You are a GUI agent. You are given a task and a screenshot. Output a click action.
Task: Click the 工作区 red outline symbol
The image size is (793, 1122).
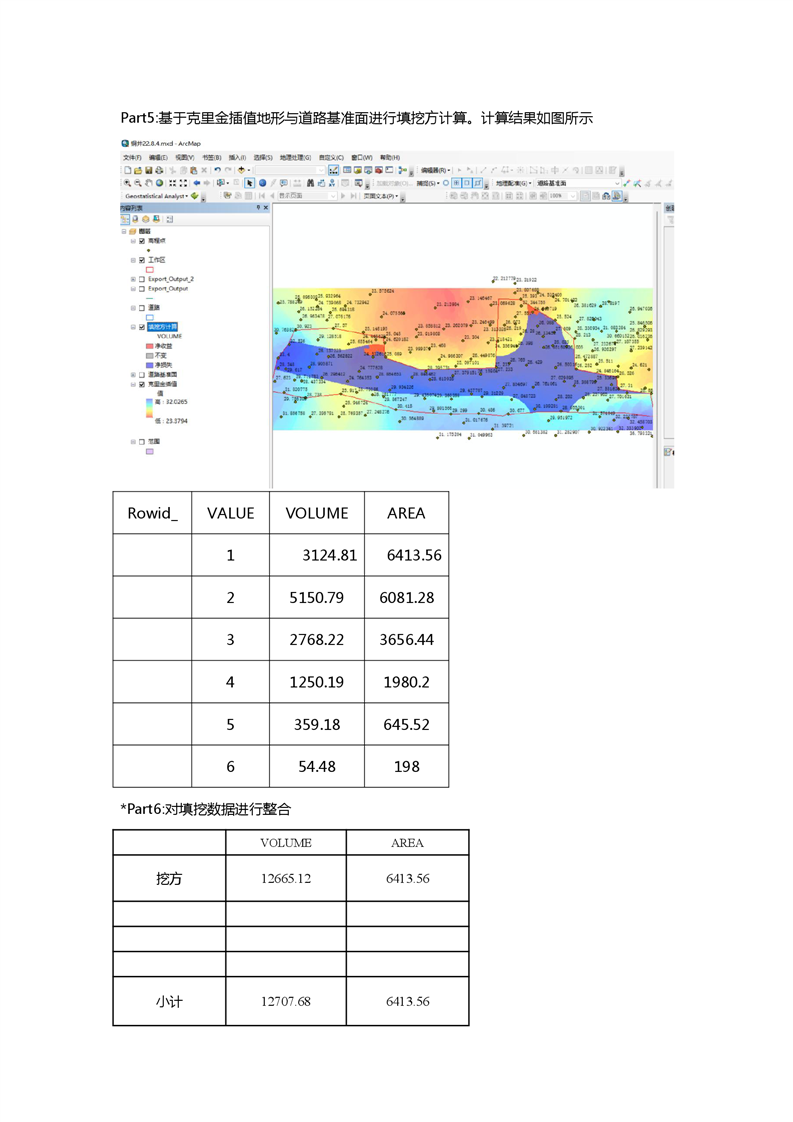point(150,269)
